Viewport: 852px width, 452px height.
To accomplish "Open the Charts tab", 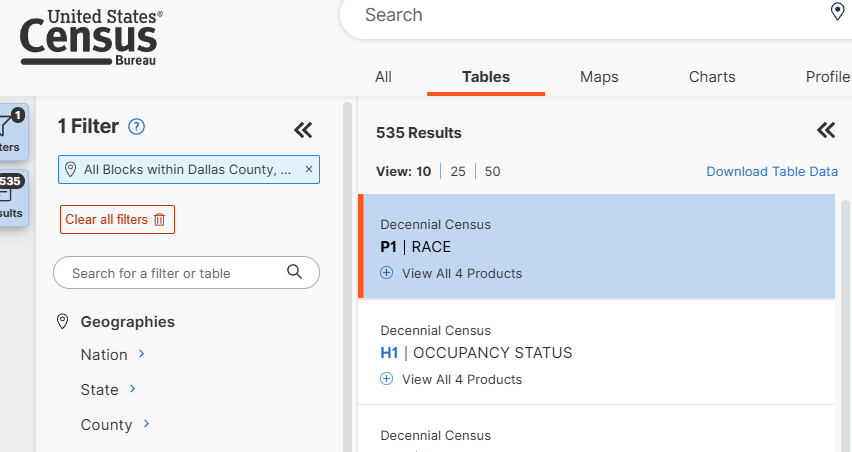I will (x=712, y=77).
